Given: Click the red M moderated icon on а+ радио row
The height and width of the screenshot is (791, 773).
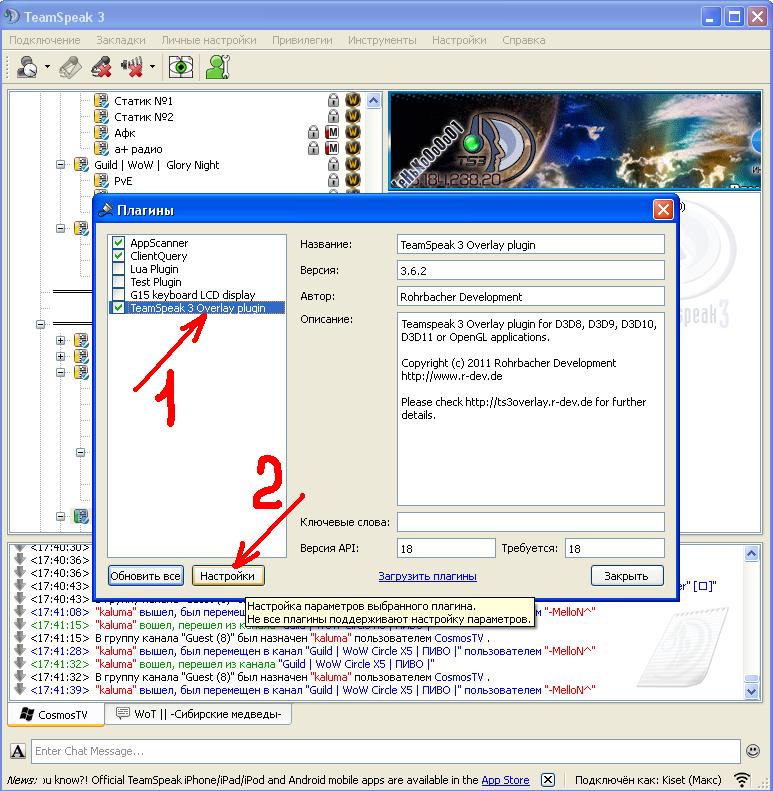Looking at the screenshot, I should coord(332,148).
